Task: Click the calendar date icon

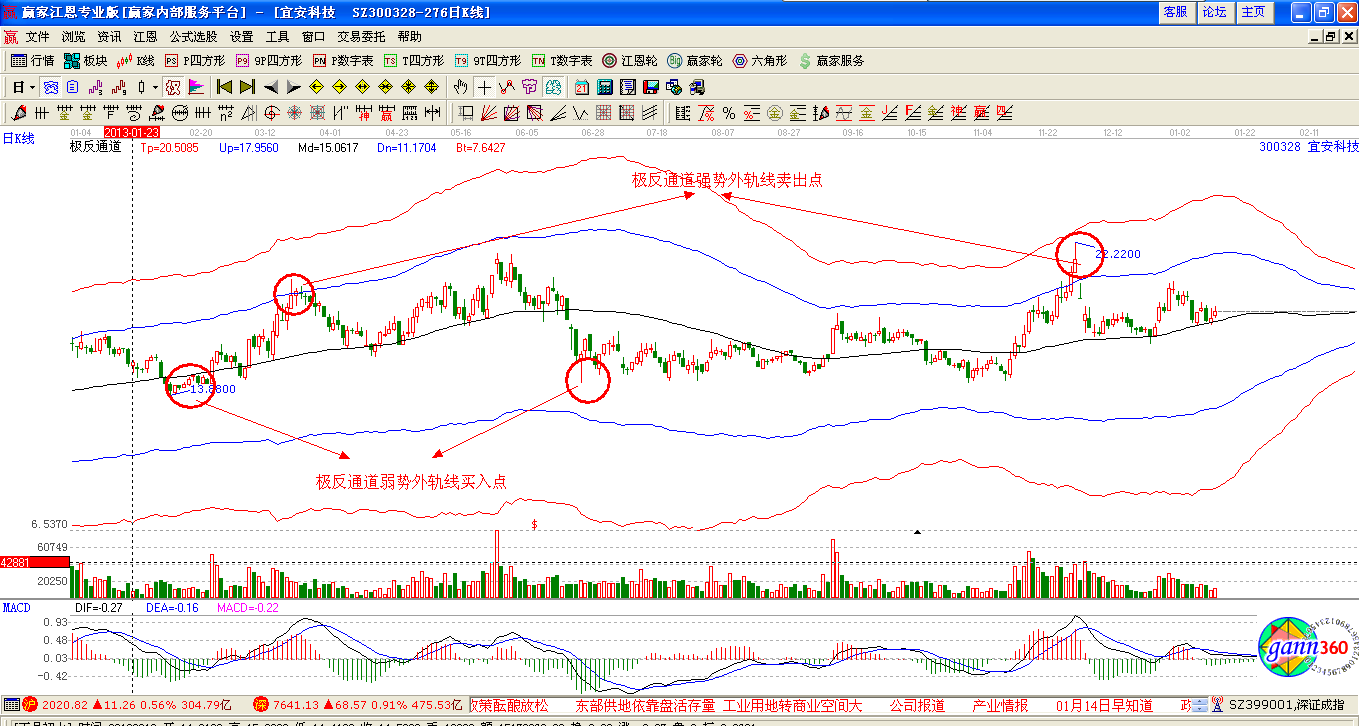Action: coord(580,87)
